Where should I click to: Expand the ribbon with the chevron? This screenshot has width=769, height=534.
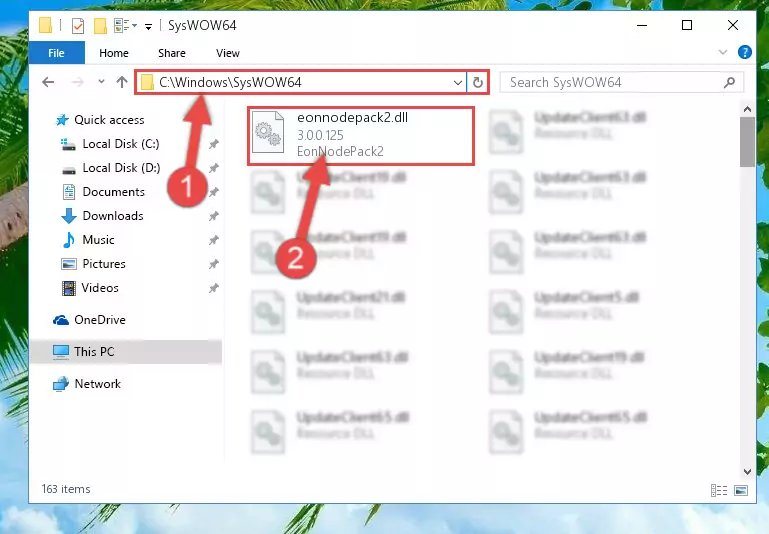pyautogui.click(x=722, y=52)
